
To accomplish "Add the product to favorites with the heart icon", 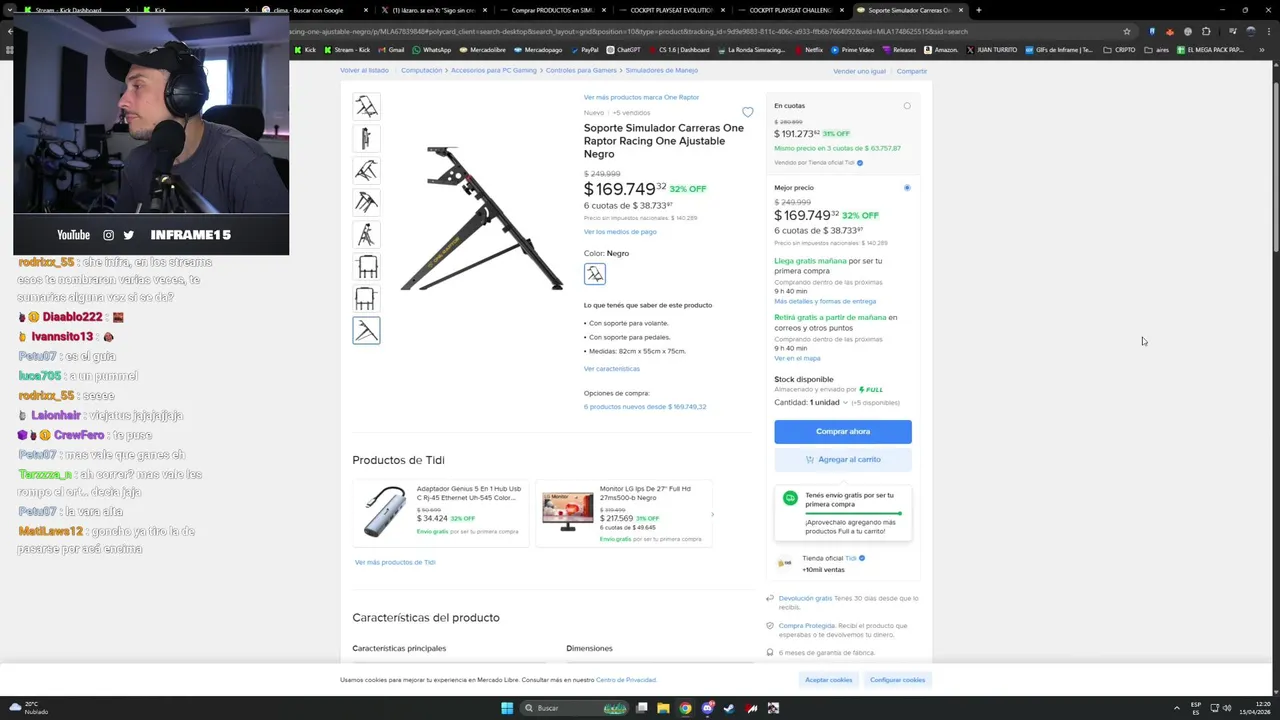I will click(x=747, y=112).
